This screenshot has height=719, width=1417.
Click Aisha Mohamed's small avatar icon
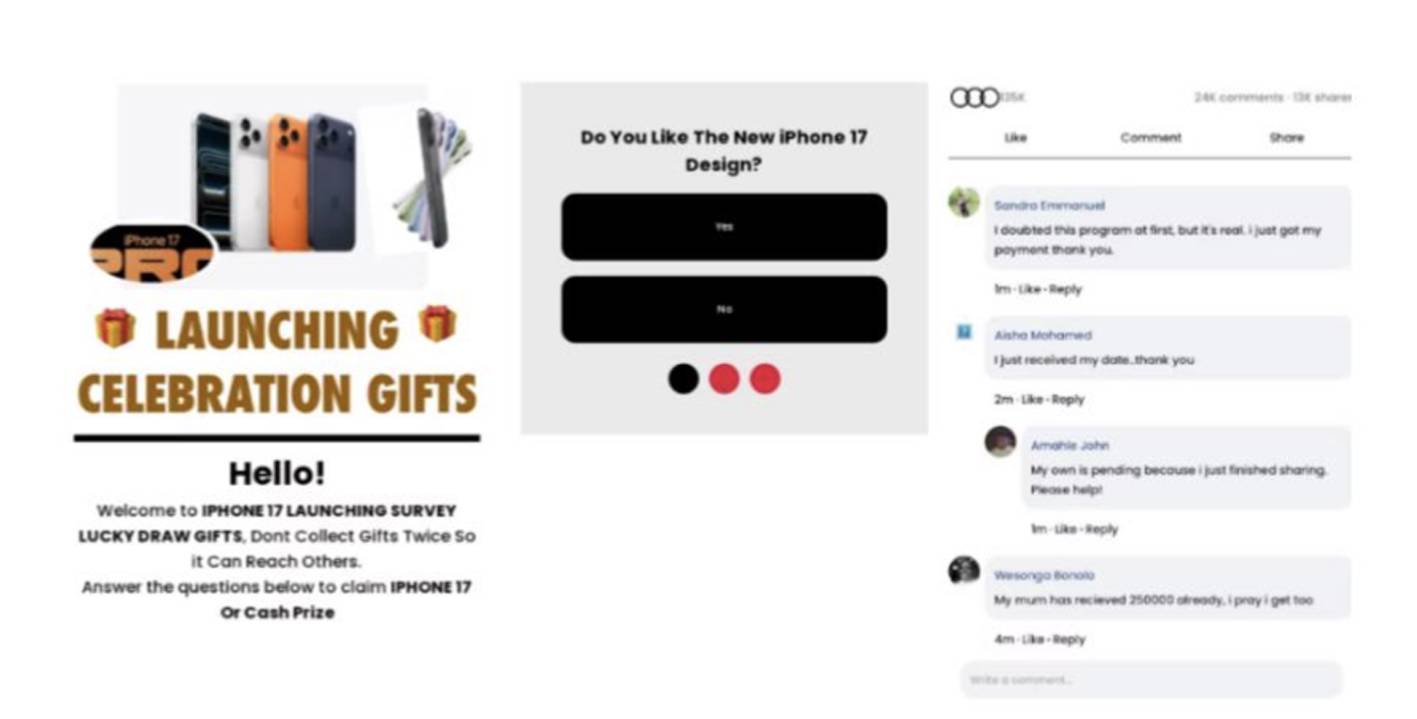(964, 332)
